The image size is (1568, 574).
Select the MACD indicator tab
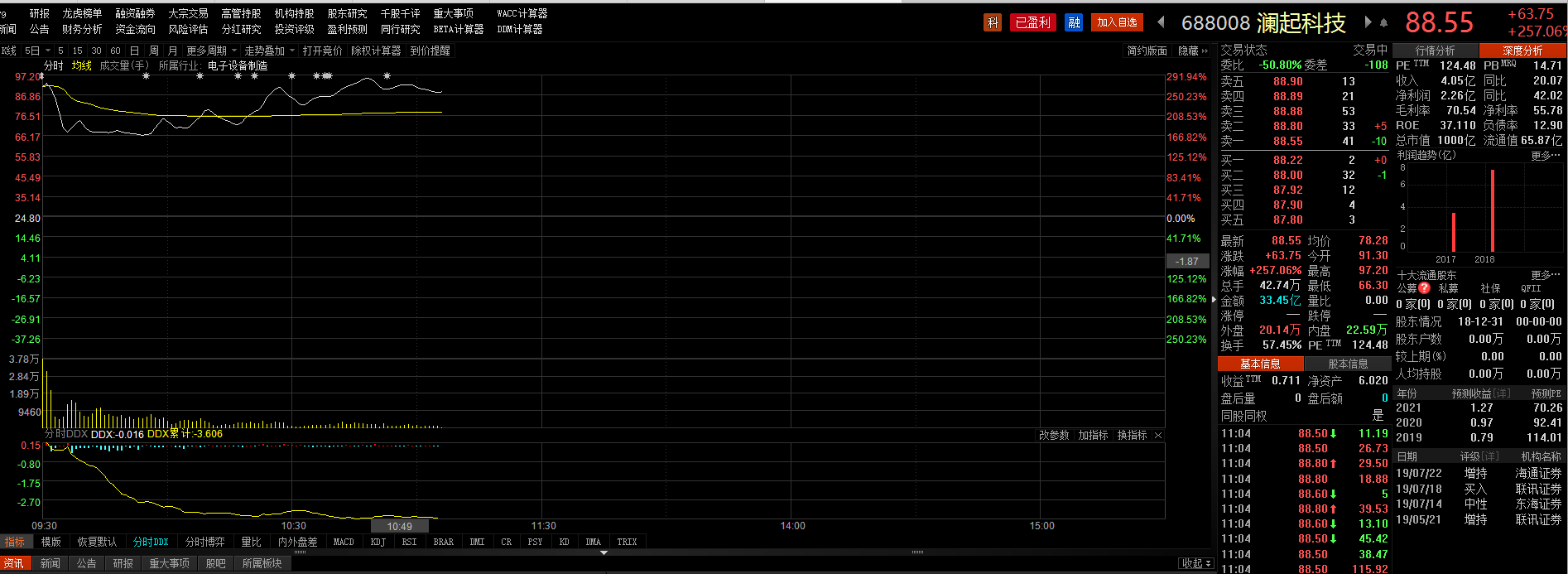(344, 542)
